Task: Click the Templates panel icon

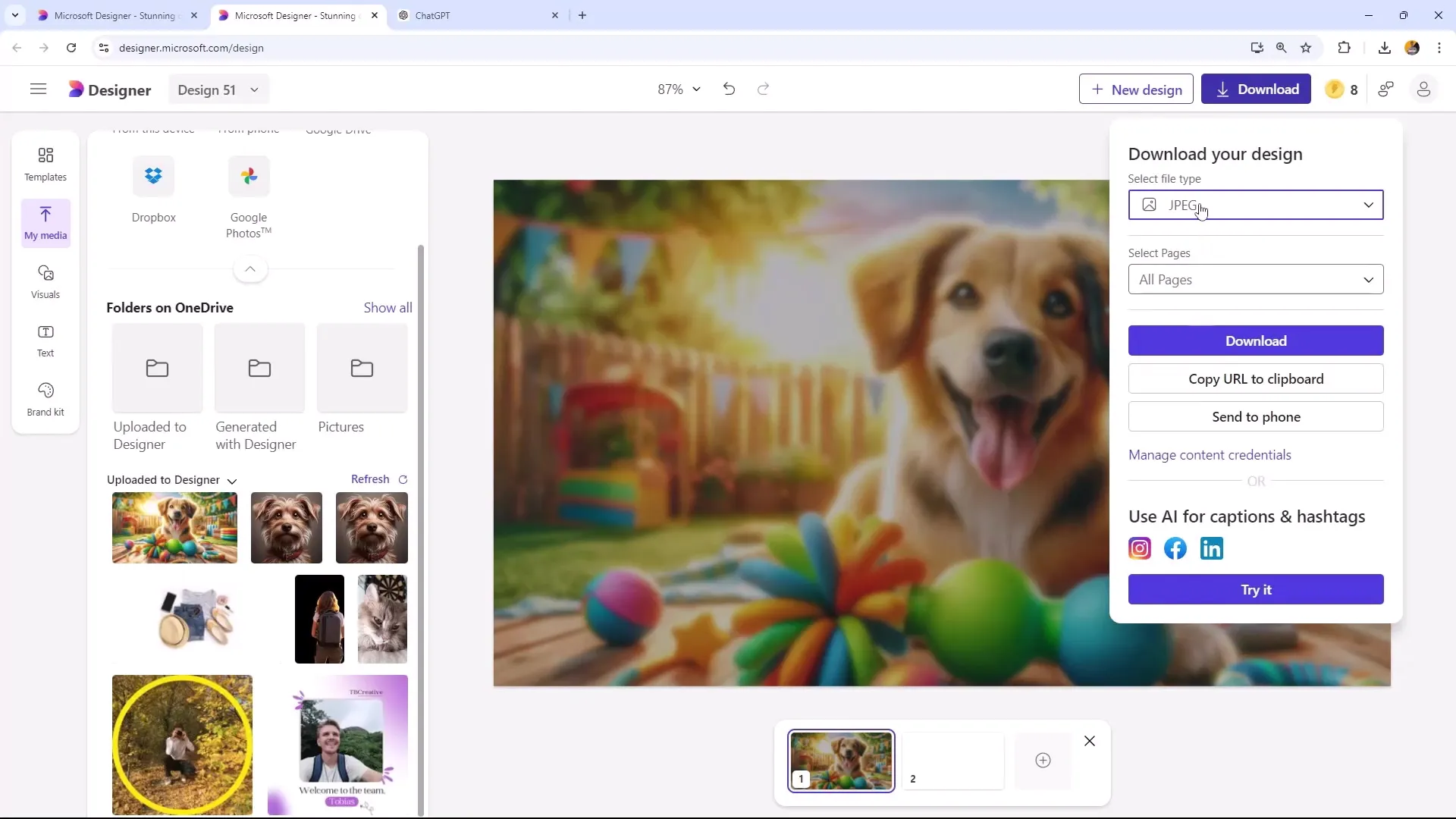Action: pyautogui.click(x=45, y=163)
